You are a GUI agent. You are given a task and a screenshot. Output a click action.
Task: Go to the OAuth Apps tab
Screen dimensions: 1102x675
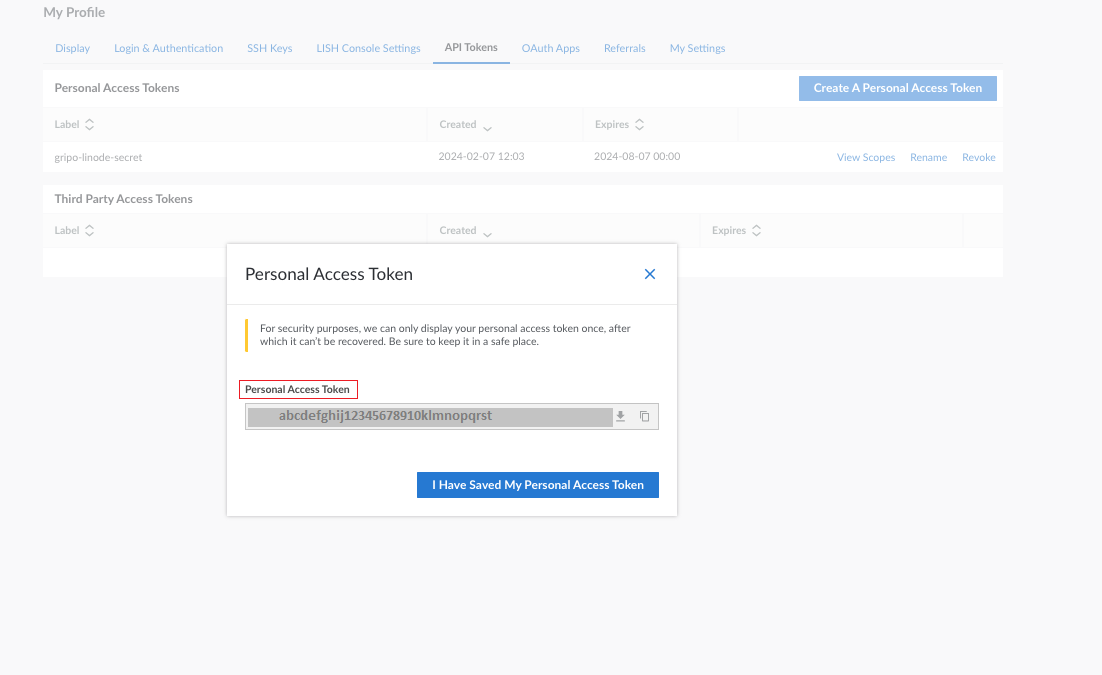550,48
